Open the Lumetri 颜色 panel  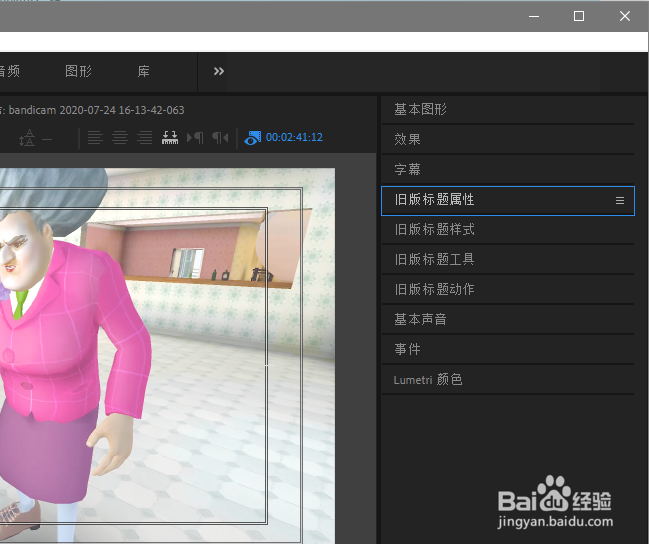[x=507, y=380]
